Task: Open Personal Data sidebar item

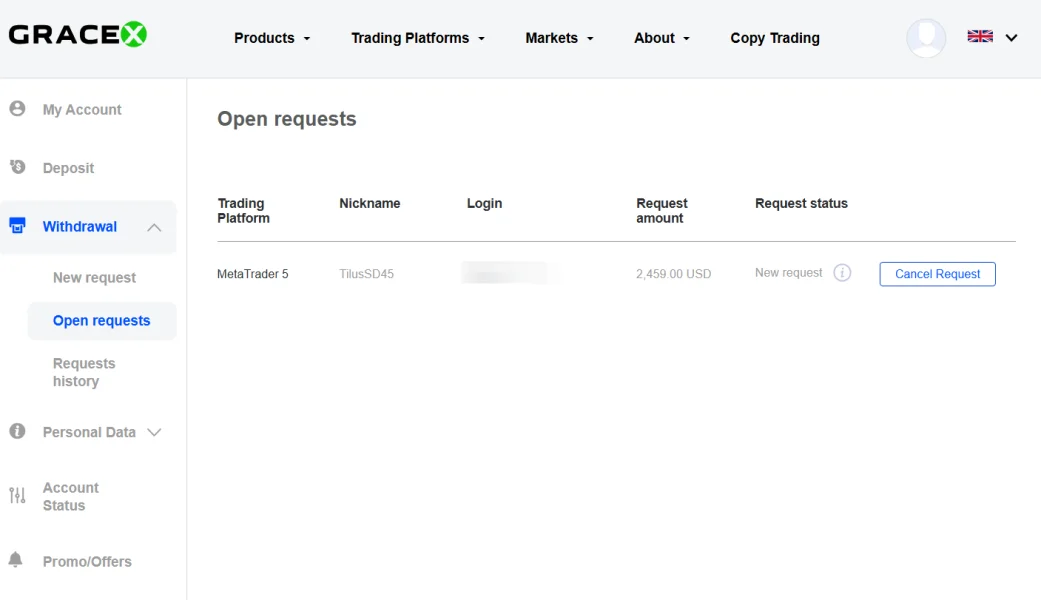Action: [89, 432]
